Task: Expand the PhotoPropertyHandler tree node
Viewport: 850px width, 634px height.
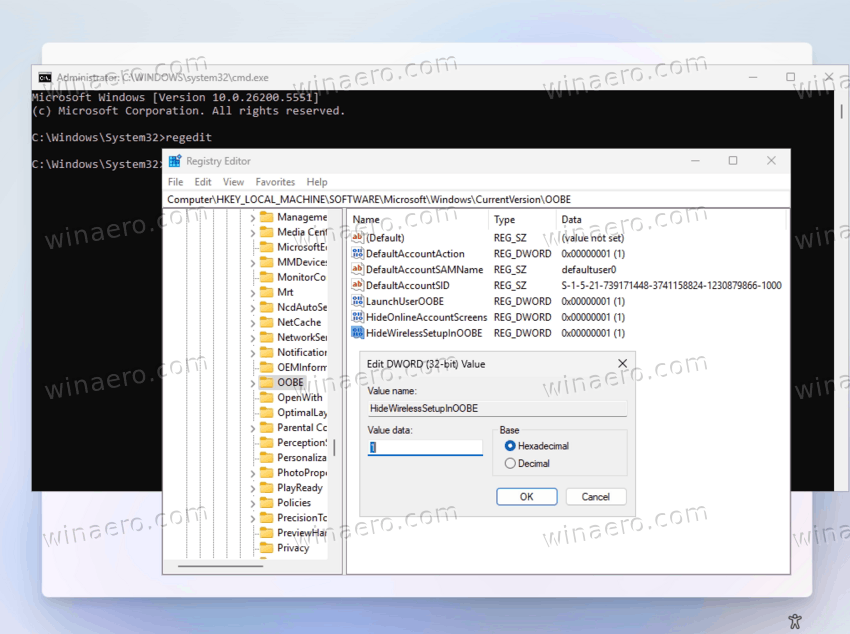Action: coord(253,473)
